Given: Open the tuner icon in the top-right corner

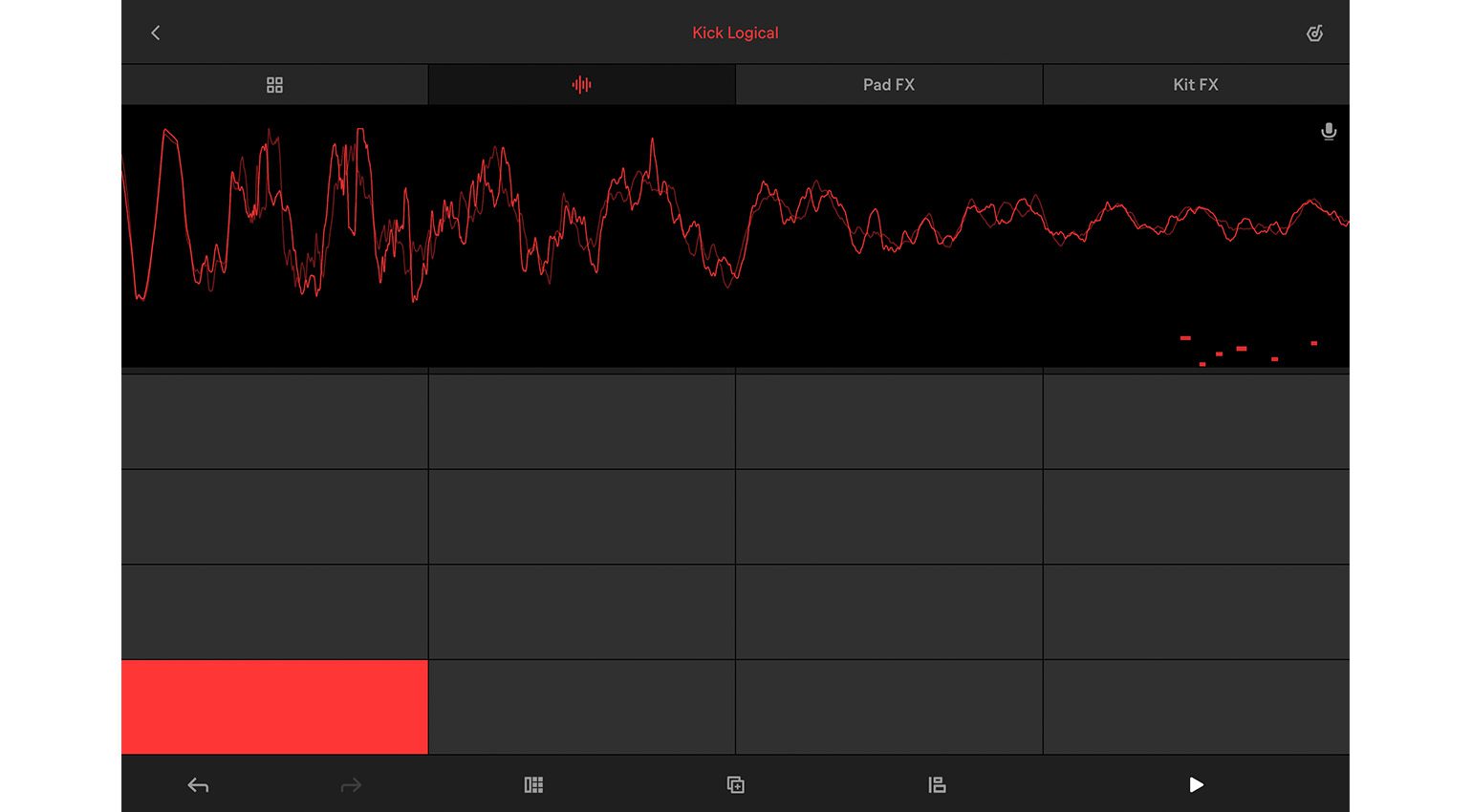Looking at the screenshot, I should pos(1315,33).
